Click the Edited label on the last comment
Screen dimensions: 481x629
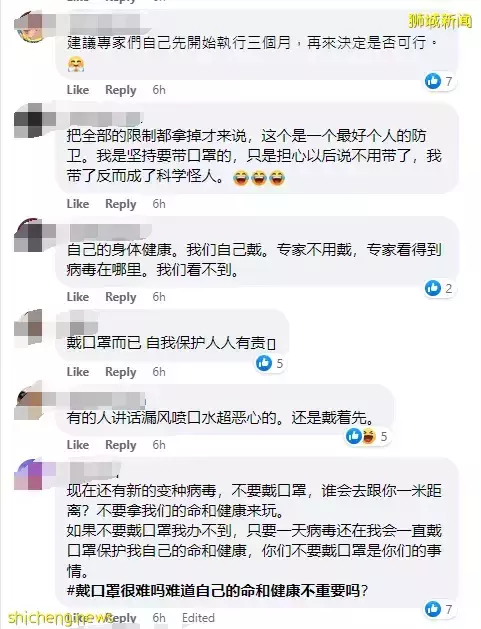pyautogui.click(x=198, y=618)
